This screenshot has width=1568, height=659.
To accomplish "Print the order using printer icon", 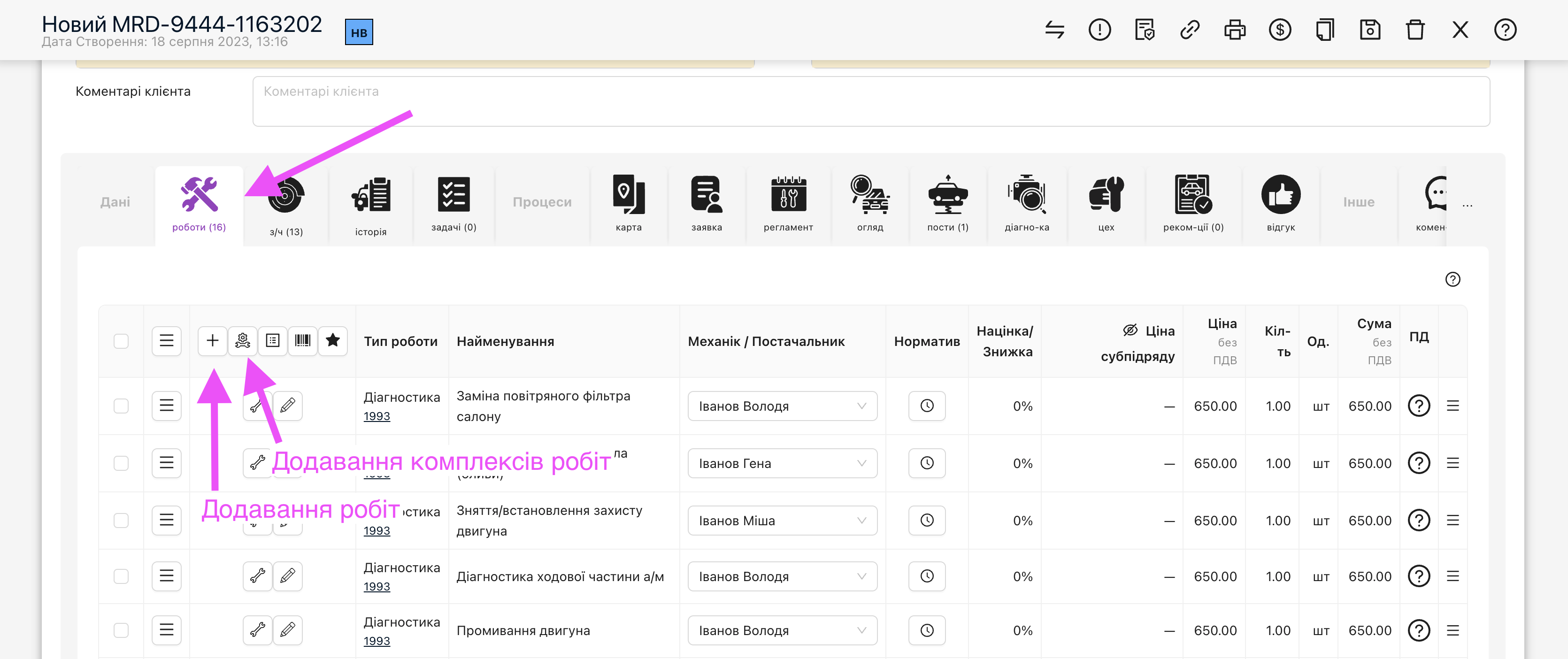I will [1234, 30].
